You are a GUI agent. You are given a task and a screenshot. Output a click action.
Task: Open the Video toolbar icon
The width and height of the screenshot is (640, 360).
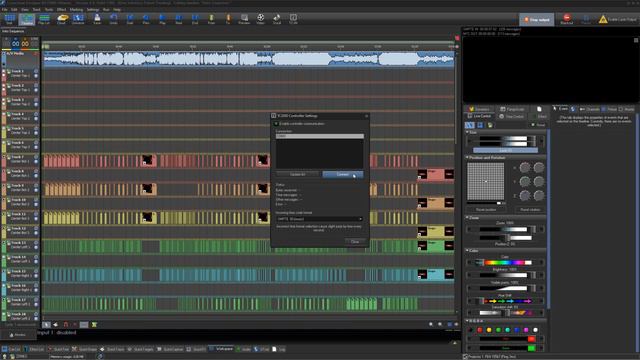[x=260, y=19]
